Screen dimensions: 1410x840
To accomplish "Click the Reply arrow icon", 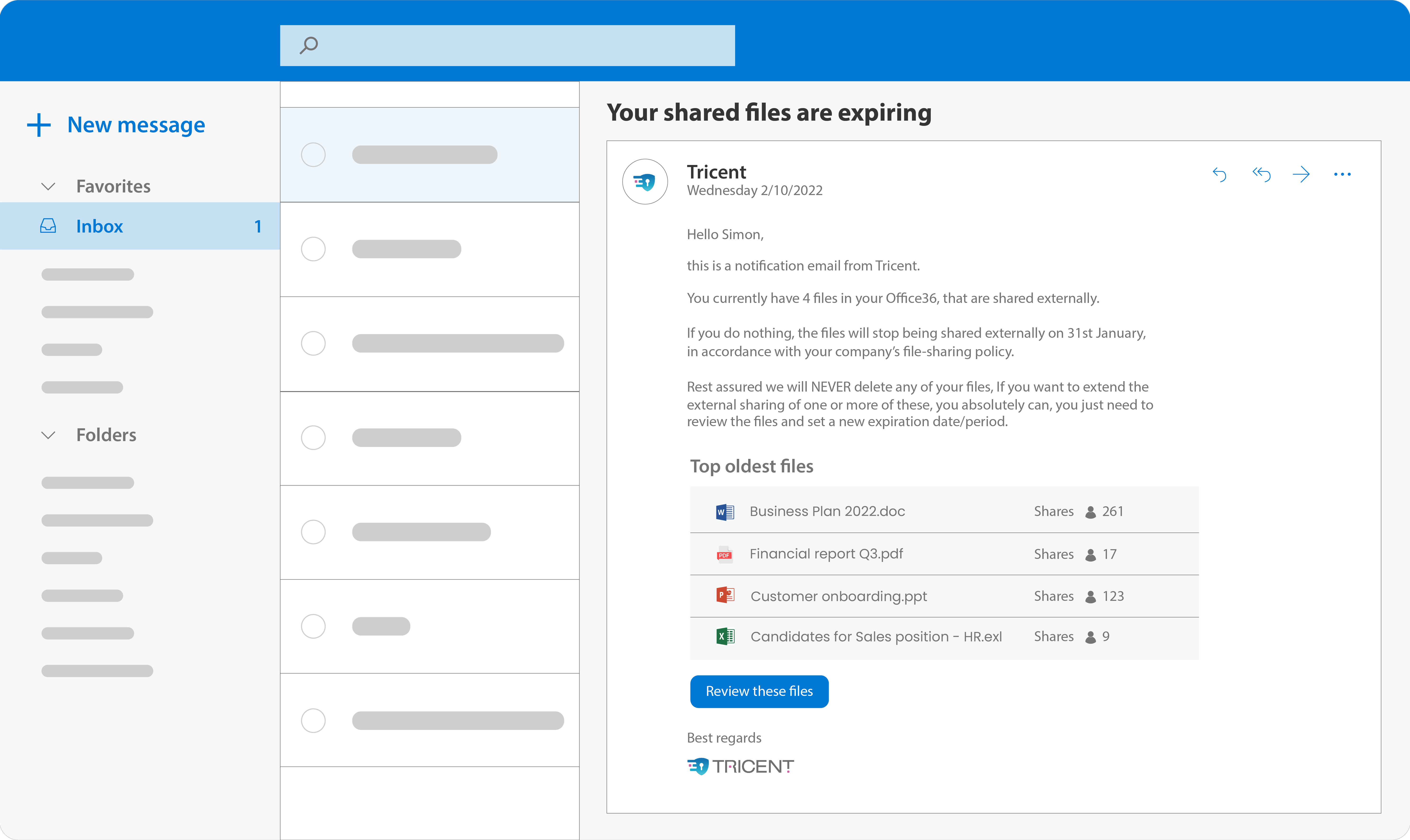I will [x=1219, y=174].
